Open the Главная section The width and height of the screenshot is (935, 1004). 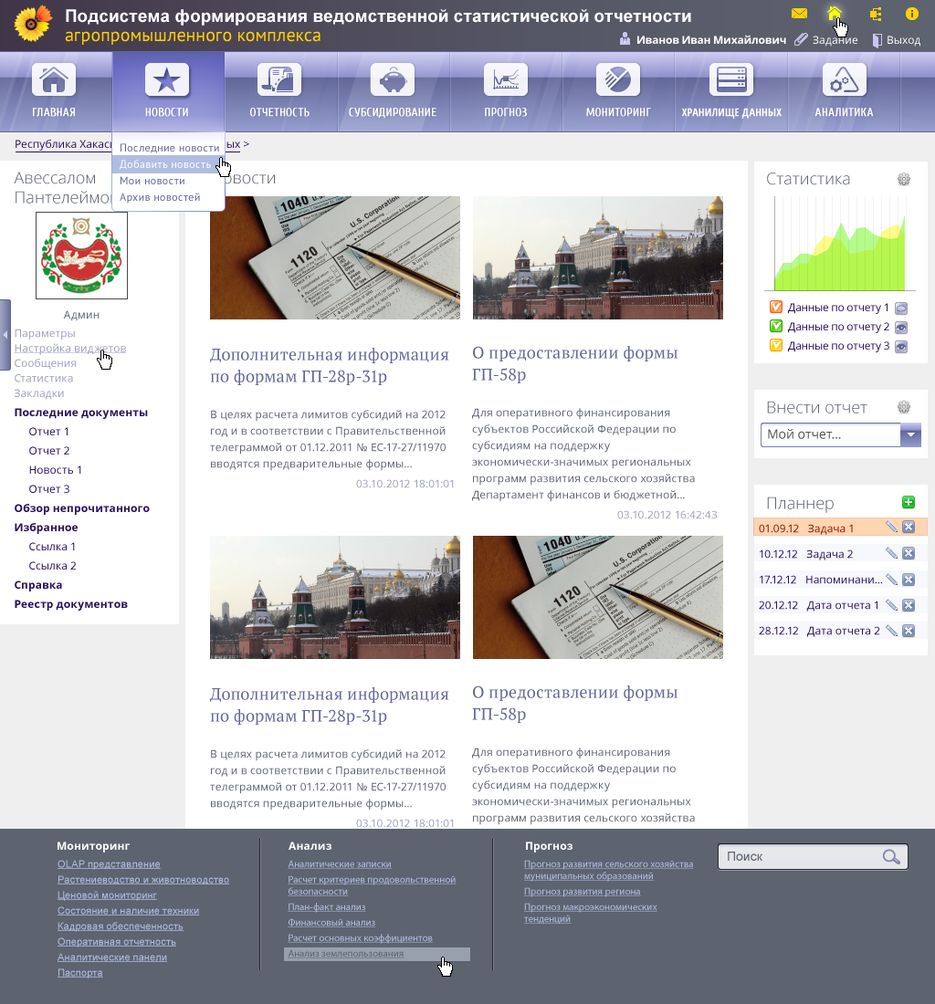tap(54, 92)
